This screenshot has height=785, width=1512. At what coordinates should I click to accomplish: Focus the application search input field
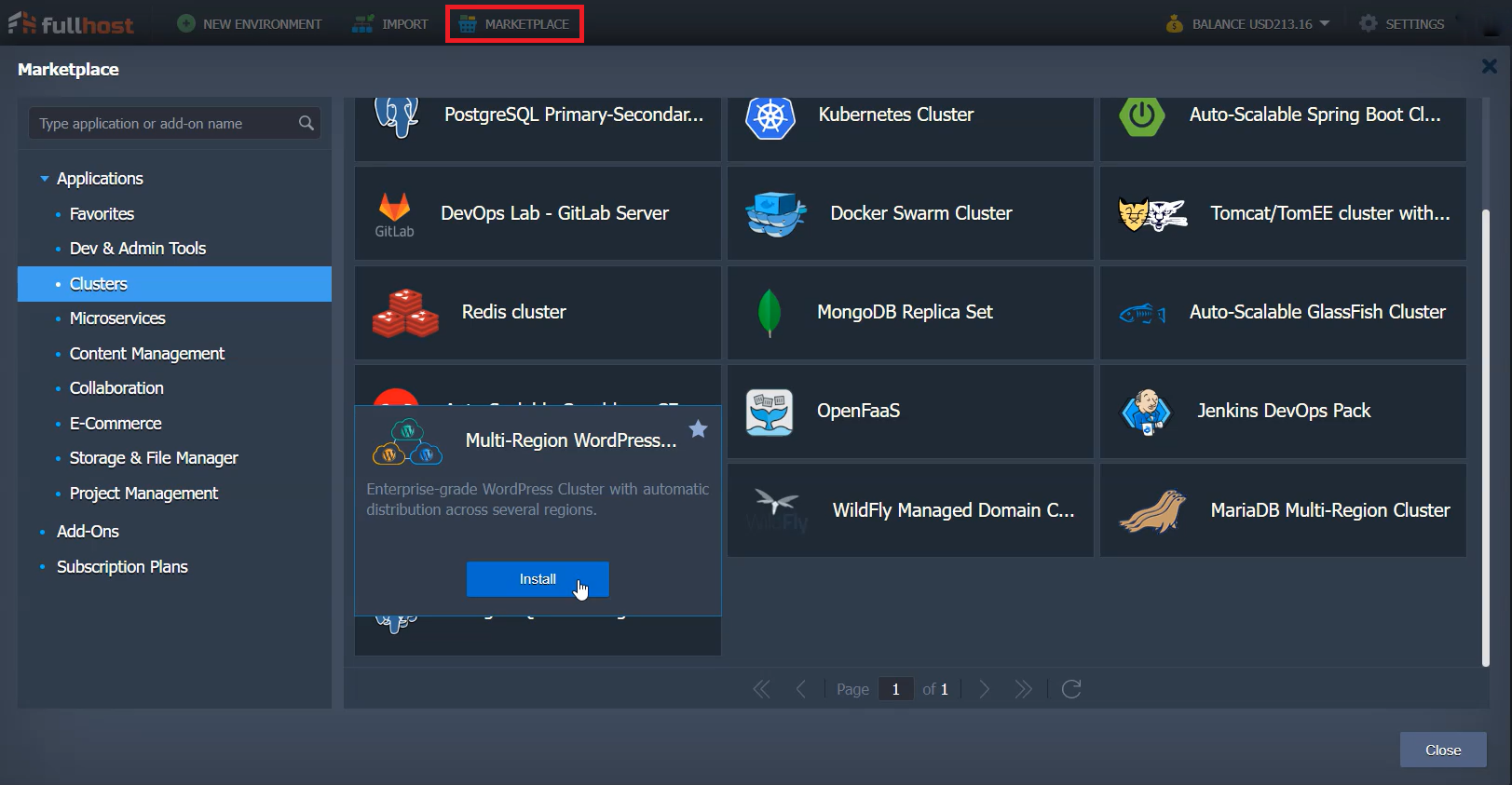[164, 123]
